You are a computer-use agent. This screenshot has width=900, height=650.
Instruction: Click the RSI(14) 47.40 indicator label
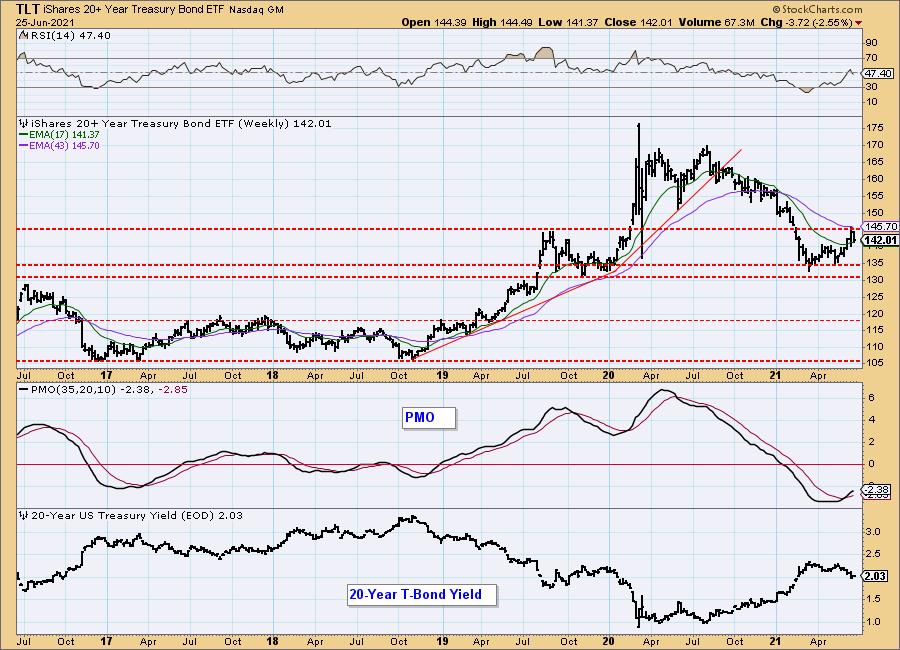[x=69, y=36]
